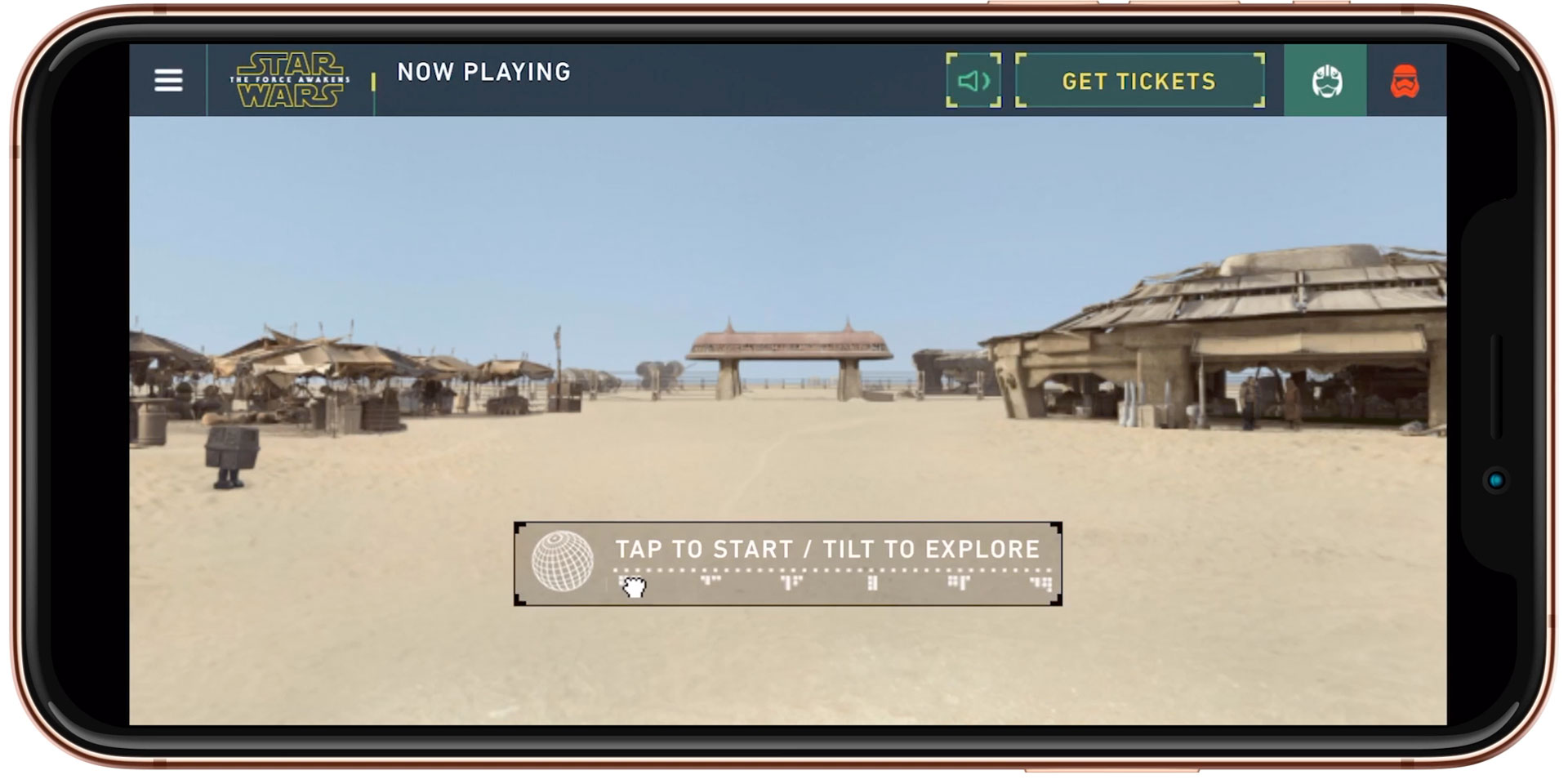Select the third Aurebesh marker under the dotted line

(791, 582)
